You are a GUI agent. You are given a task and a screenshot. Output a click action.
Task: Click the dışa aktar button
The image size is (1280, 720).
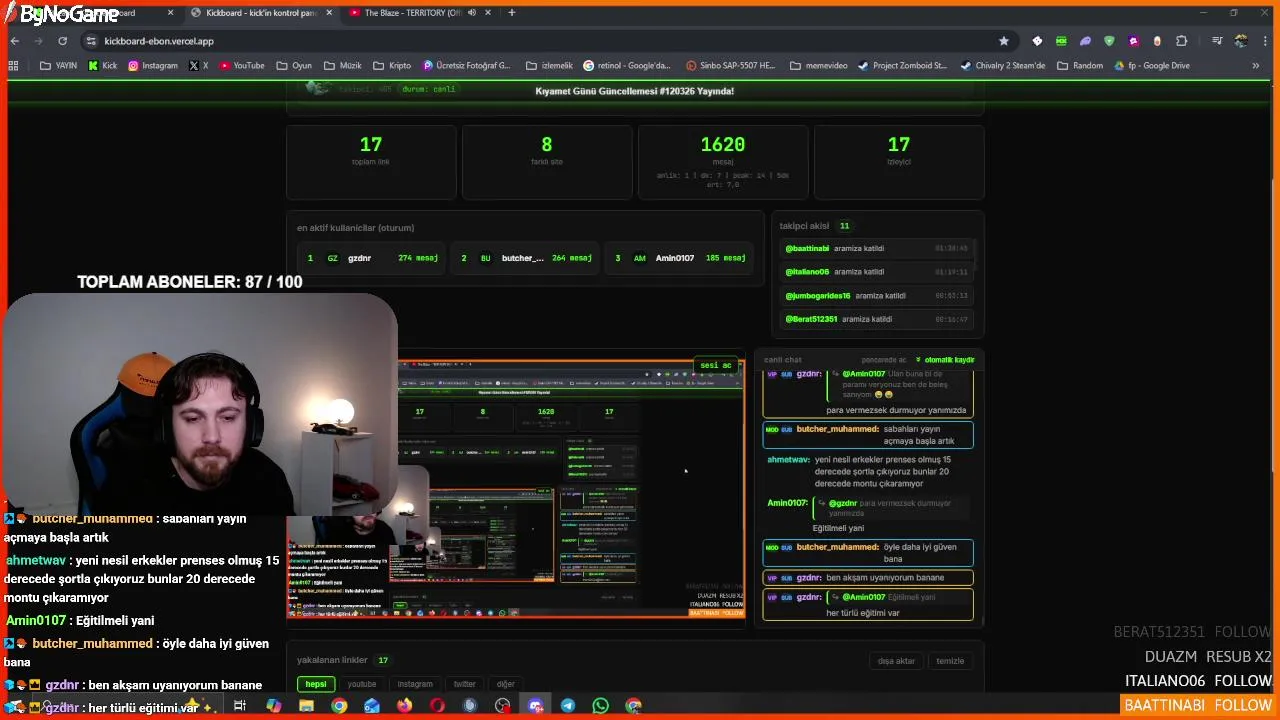[x=896, y=661]
